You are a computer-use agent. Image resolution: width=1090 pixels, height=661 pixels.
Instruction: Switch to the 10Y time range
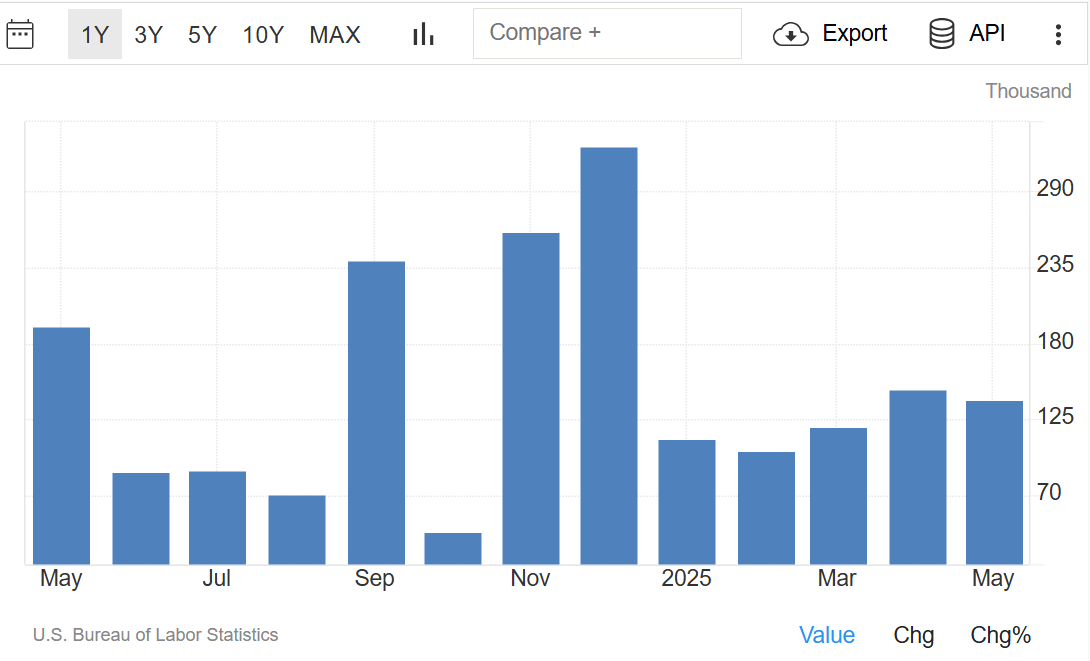tap(263, 34)
